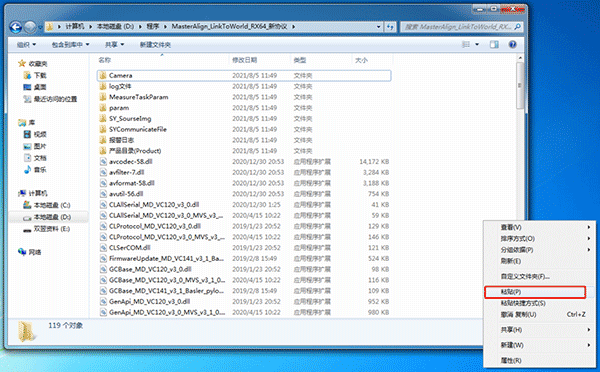Image resolution: width=600 pixels, height=372 pixels.
Task: Click the Back navigation arrow
Action: click(x=16, y=27)
